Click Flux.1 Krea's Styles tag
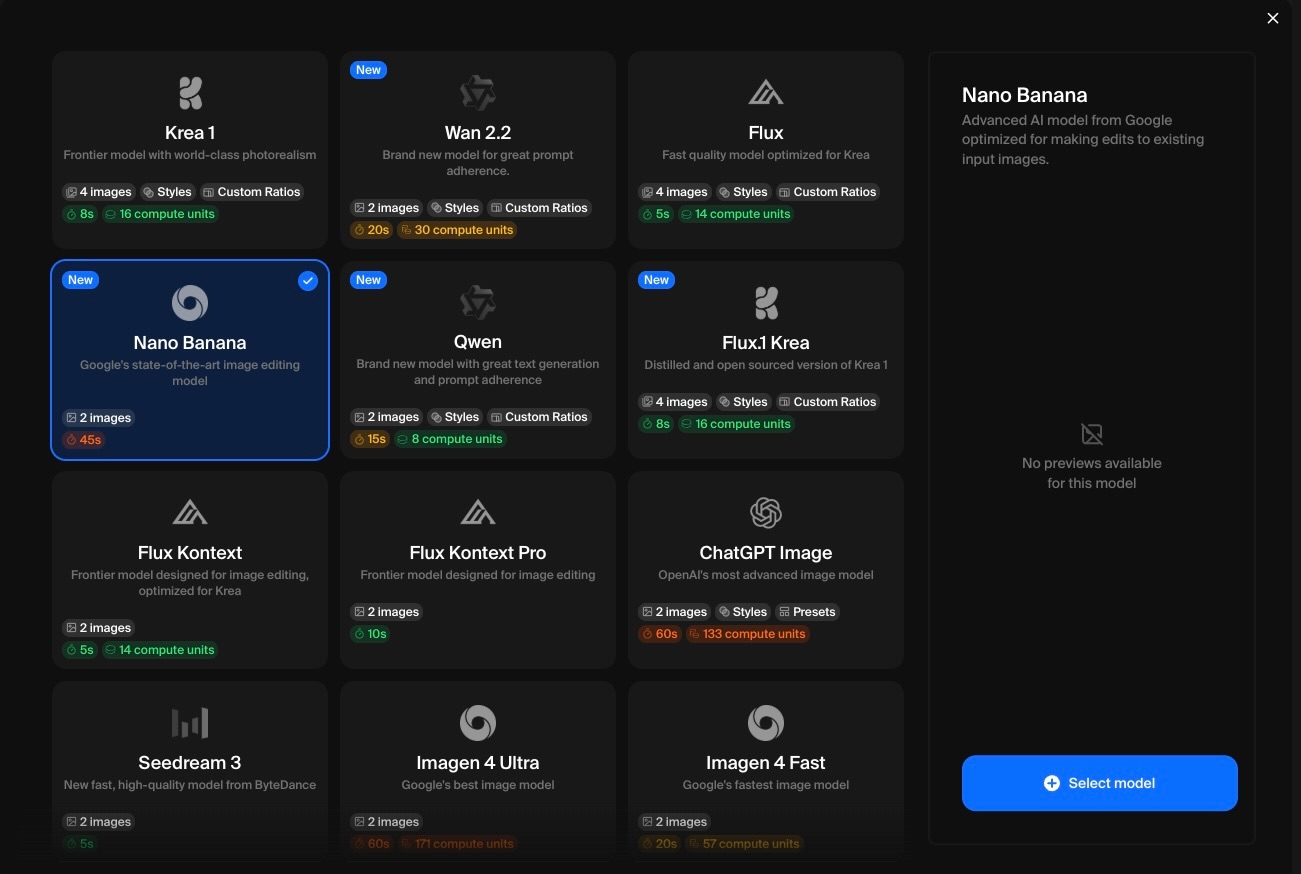The image size is (1301, 874). (742, 402)
